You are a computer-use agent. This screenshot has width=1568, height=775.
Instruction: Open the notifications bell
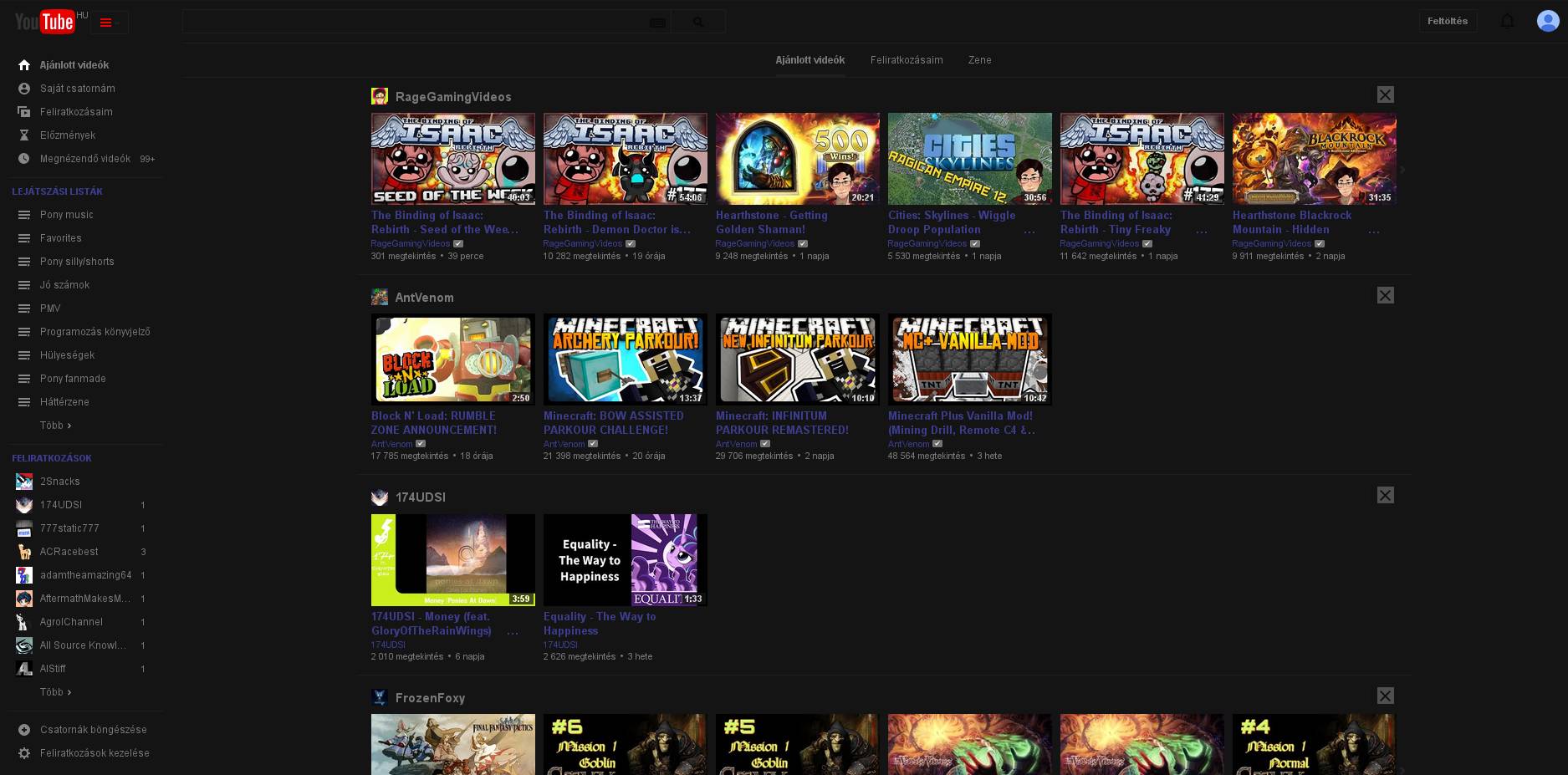coord(1507,21)
